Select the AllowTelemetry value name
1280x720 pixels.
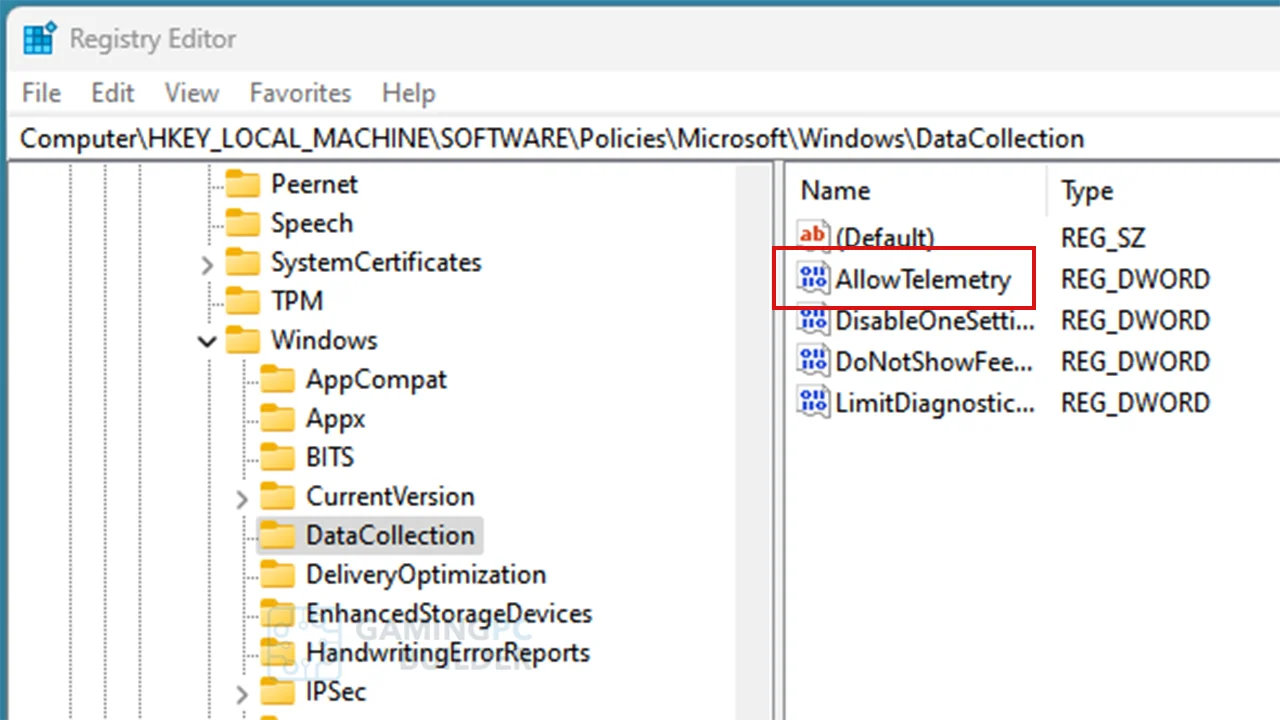(923, 279)
